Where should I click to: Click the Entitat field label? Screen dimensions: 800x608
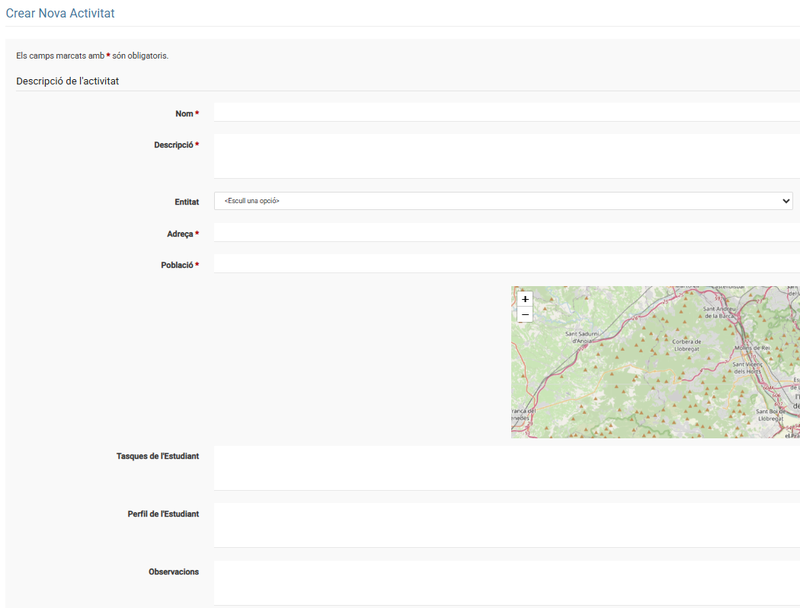[186, 202]
